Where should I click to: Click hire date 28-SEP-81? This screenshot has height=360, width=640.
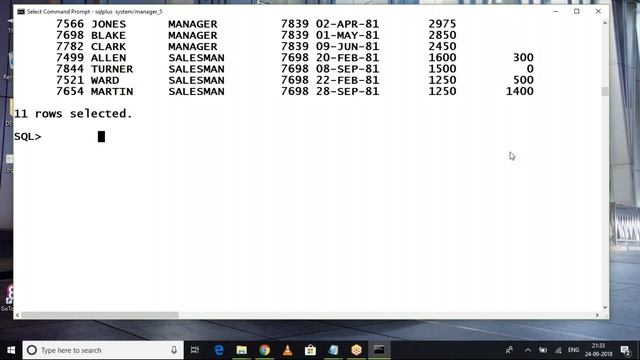click(347, 91)
